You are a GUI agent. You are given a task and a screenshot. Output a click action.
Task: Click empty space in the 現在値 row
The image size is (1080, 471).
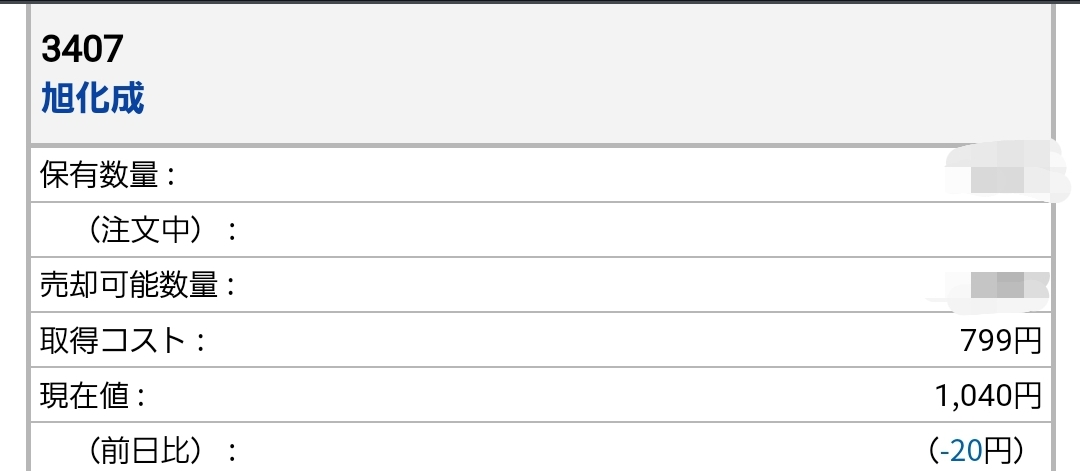pyautogui.click(x=550, y=396)
